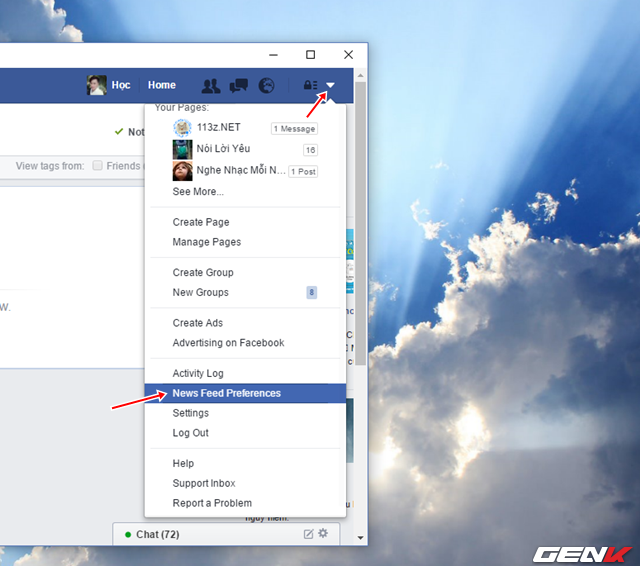Close the browser window
This screenshot has width=640, height=566.
coord(348,55)
